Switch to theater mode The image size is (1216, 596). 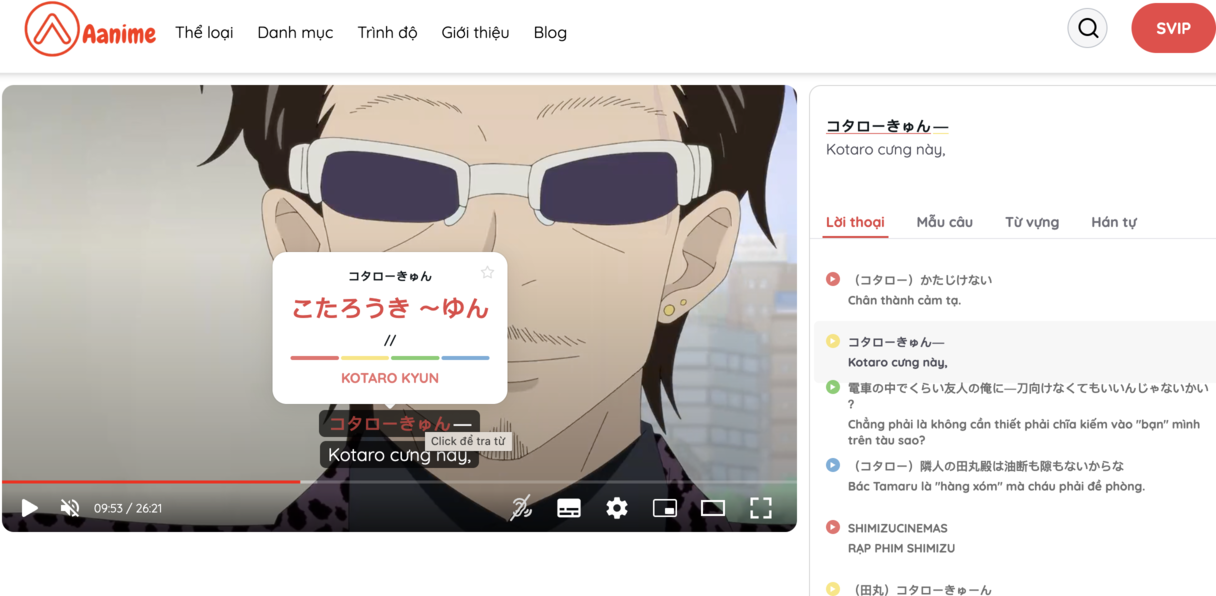tap(713, 508)
